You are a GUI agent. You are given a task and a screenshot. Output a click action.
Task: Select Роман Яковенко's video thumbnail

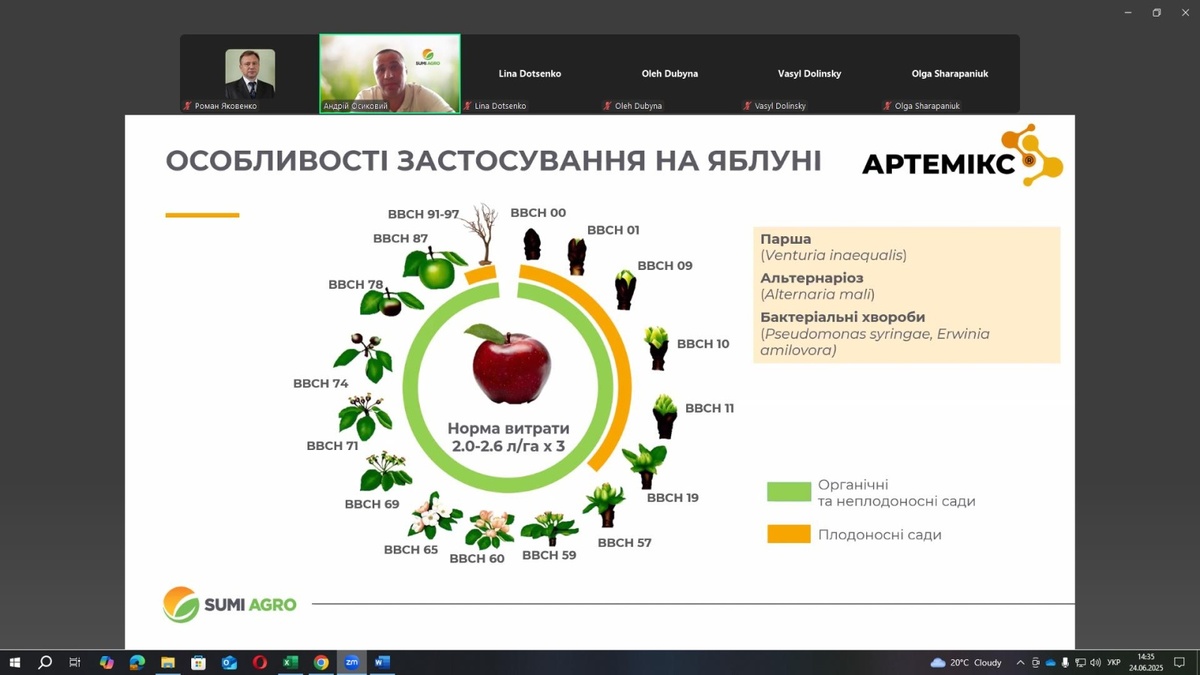coord(250,74)
